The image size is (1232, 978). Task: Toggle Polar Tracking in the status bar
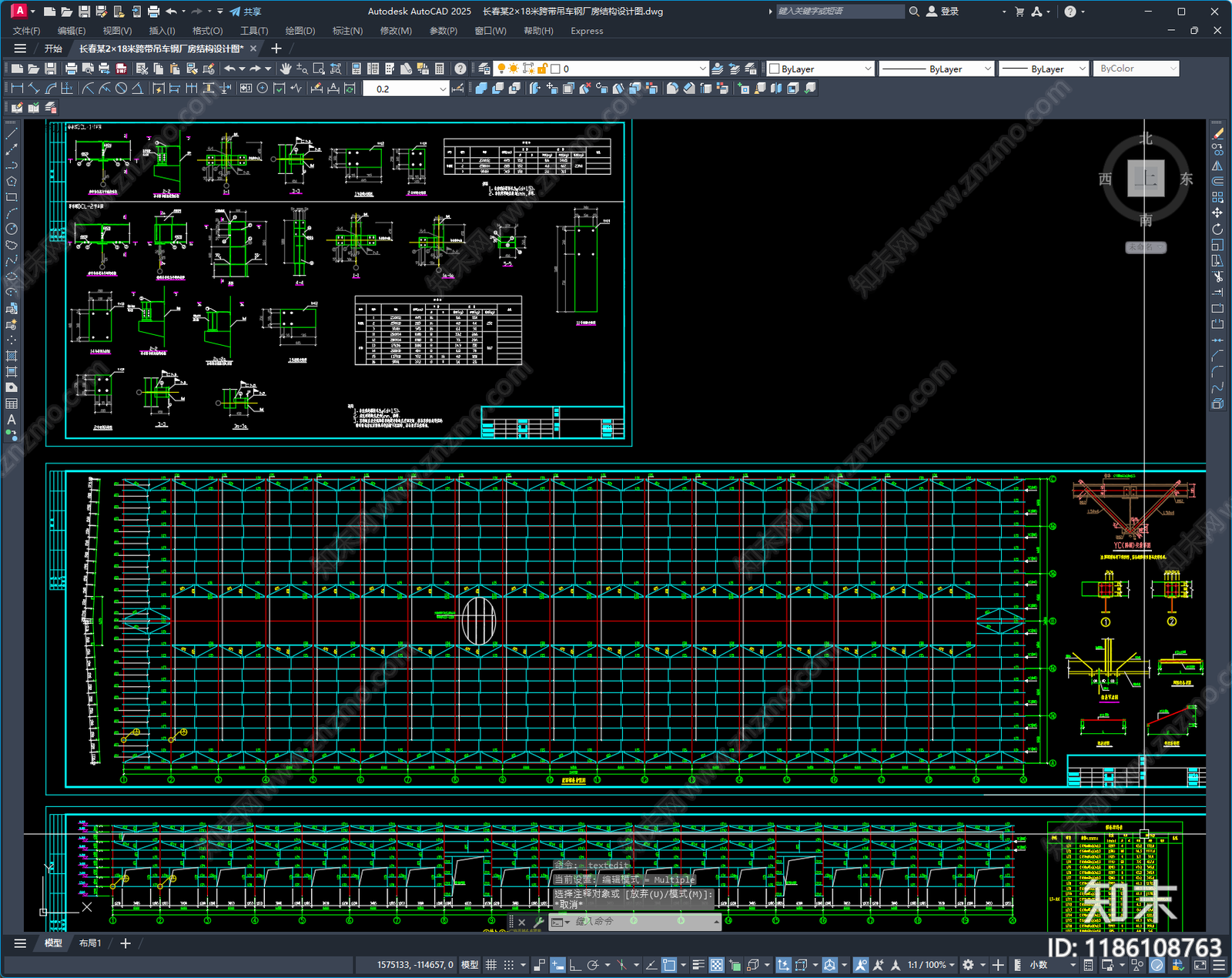point(593,965)
